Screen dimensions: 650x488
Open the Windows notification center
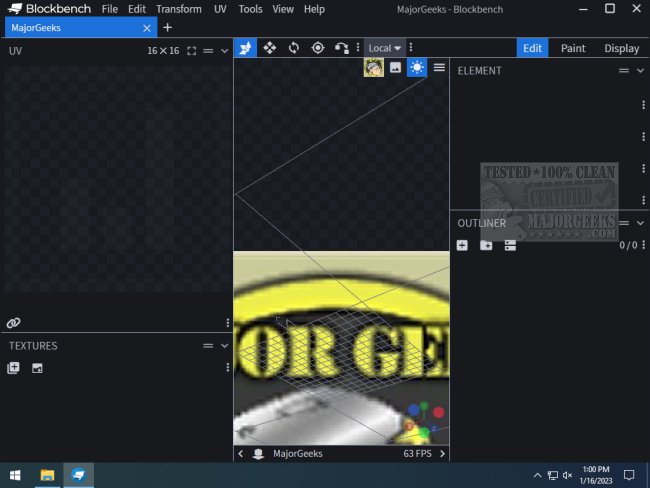tap(629, 475)
